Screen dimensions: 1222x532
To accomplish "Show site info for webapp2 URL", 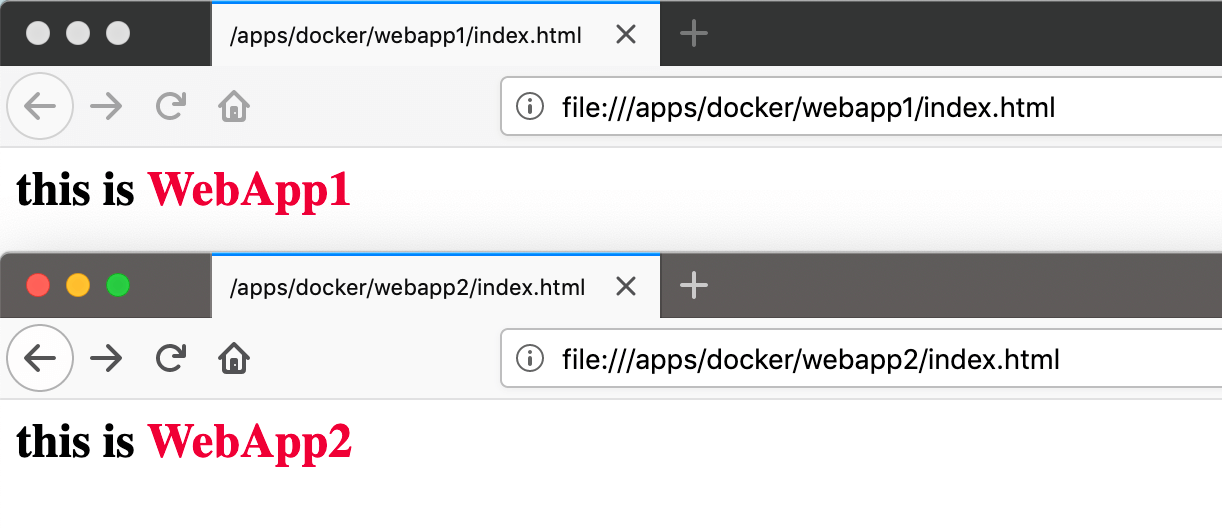I will click(529, 358).
